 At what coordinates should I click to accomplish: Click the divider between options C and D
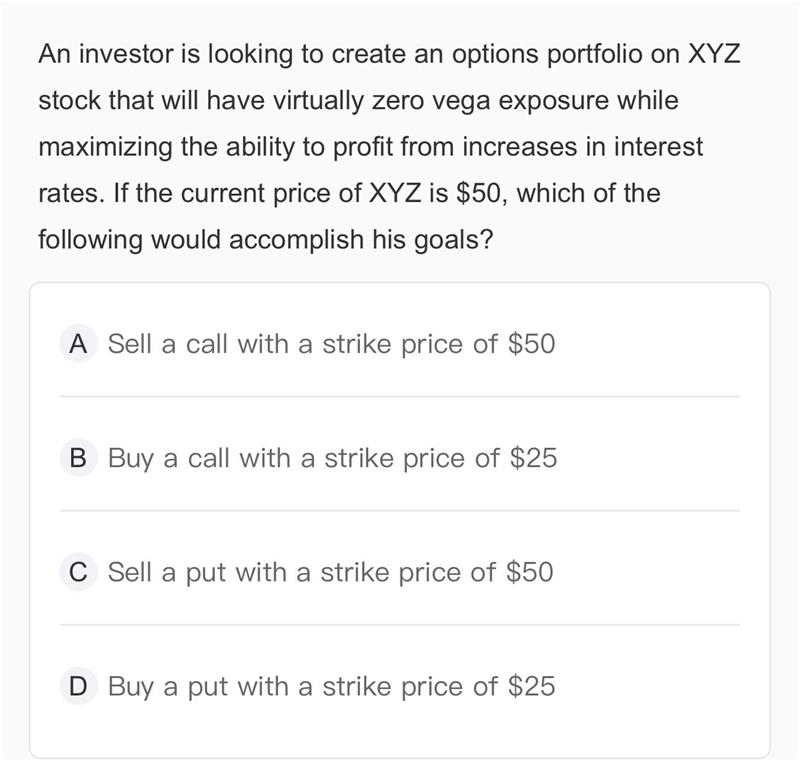pos(400,625)
